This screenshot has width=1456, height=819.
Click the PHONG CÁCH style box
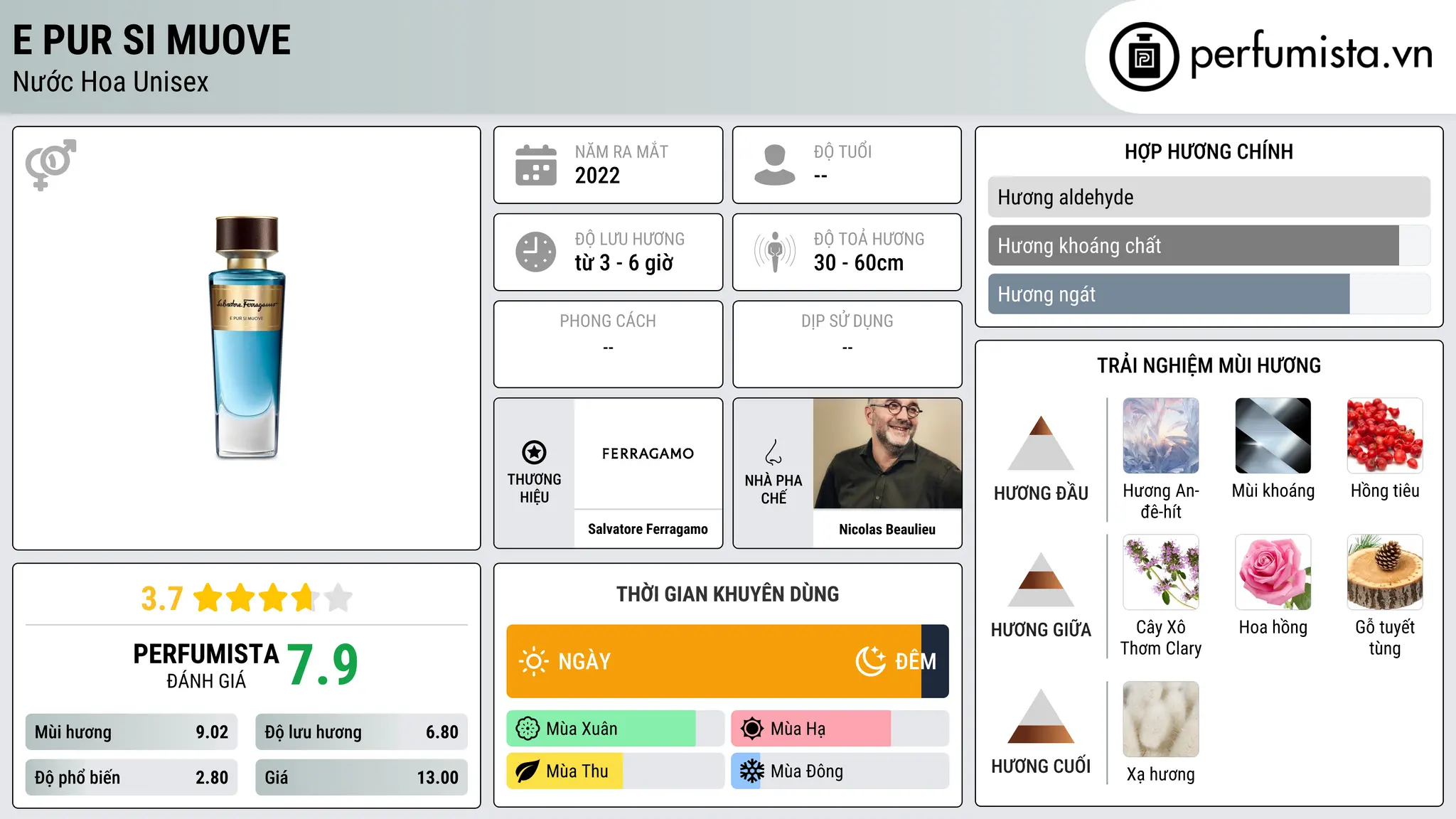pos(609,344)
